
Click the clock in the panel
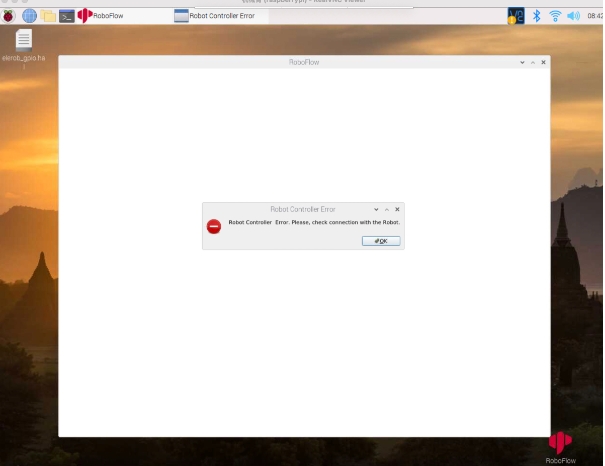(595, 16)
